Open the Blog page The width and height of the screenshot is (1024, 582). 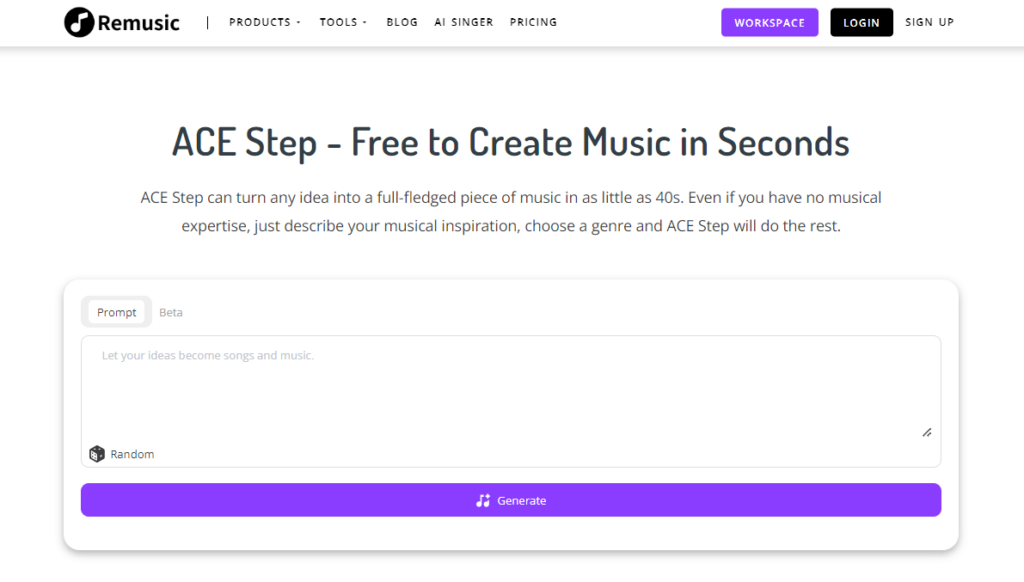tap(402, 21)
